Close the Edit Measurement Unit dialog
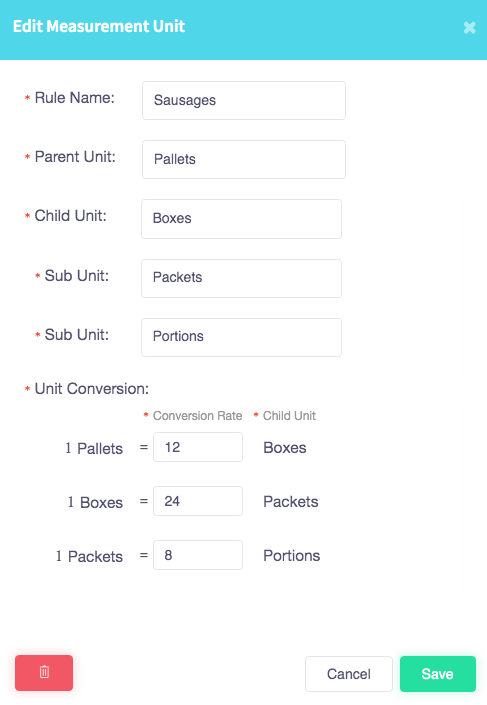 pyautogui.click(x=469, y=28)
